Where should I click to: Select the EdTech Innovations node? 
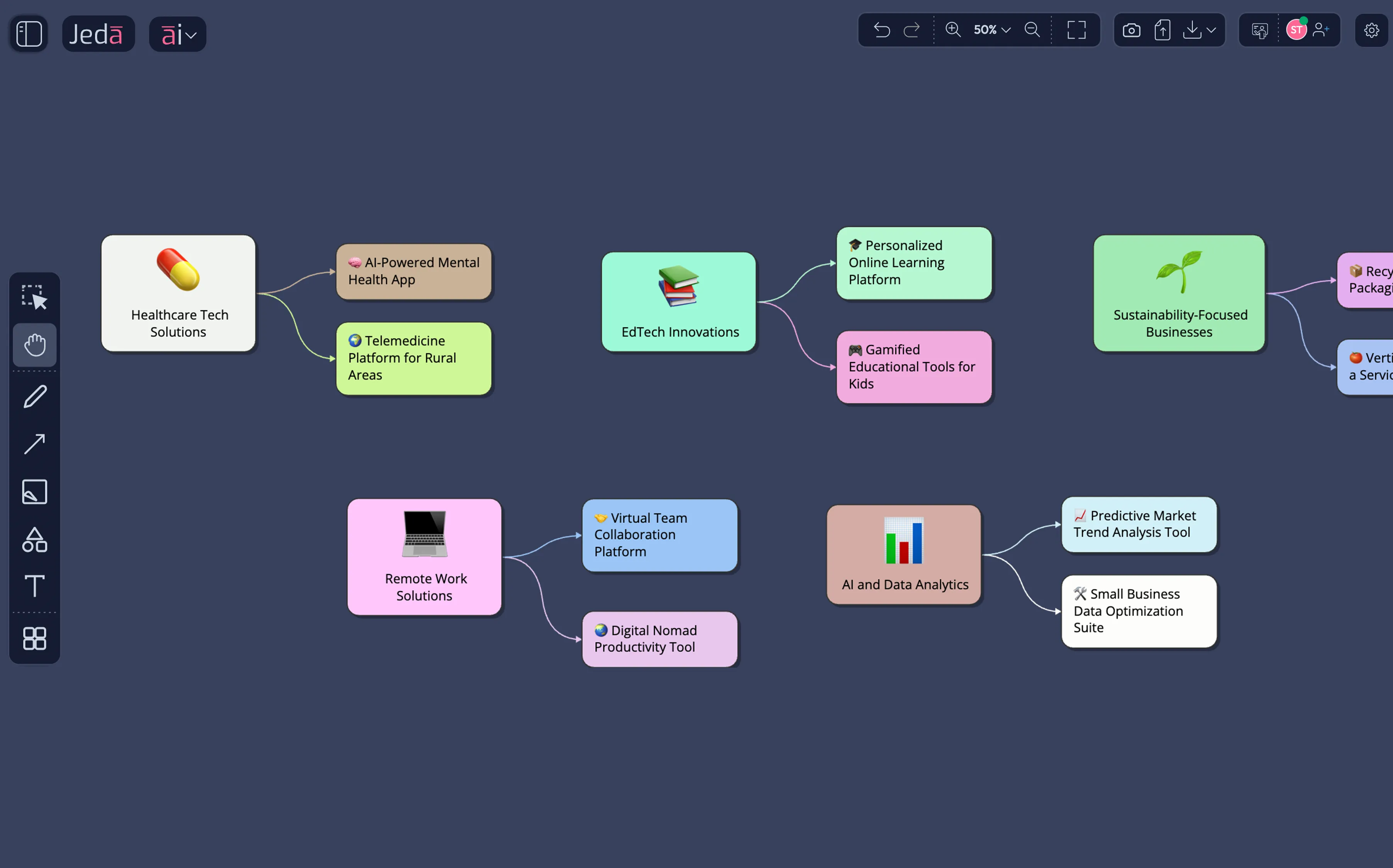click(678, 302)
